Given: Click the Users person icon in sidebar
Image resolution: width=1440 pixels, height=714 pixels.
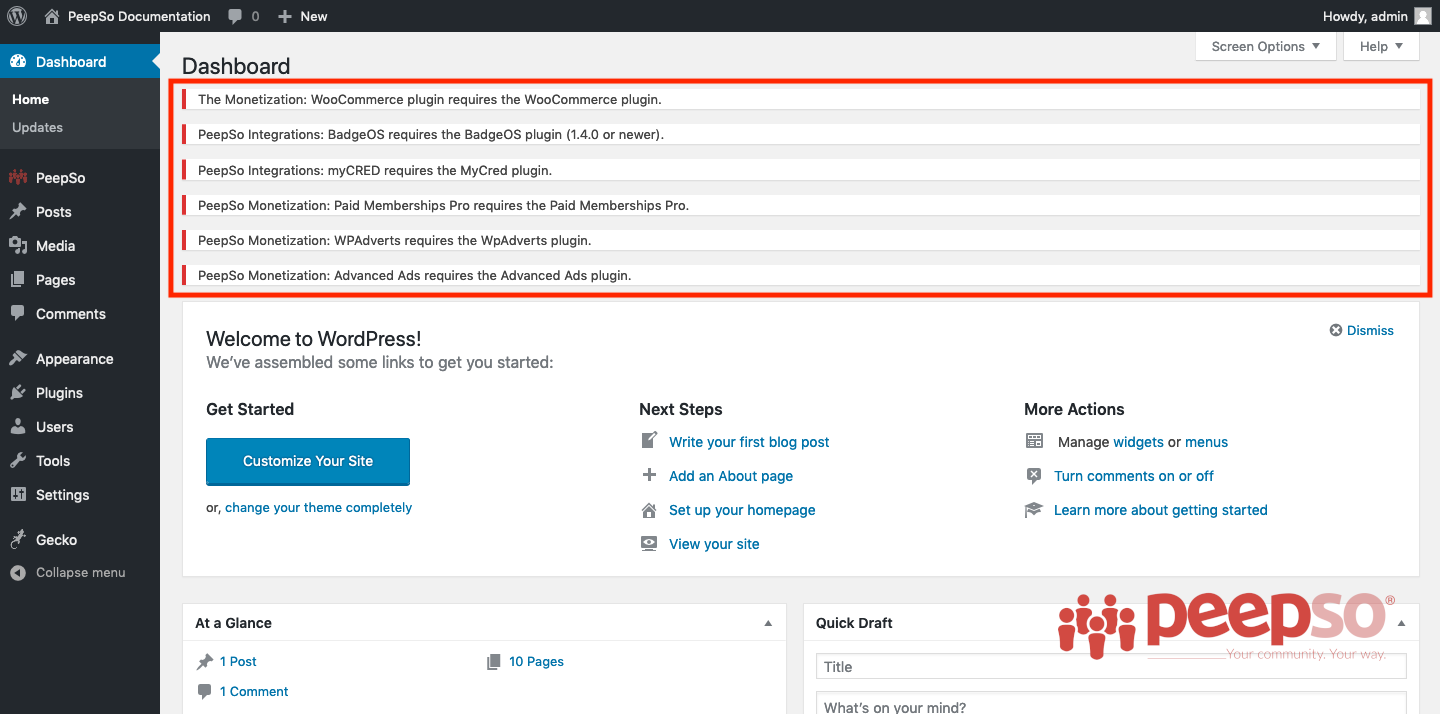Looking at the screenshot, I should tap(18, 427).
